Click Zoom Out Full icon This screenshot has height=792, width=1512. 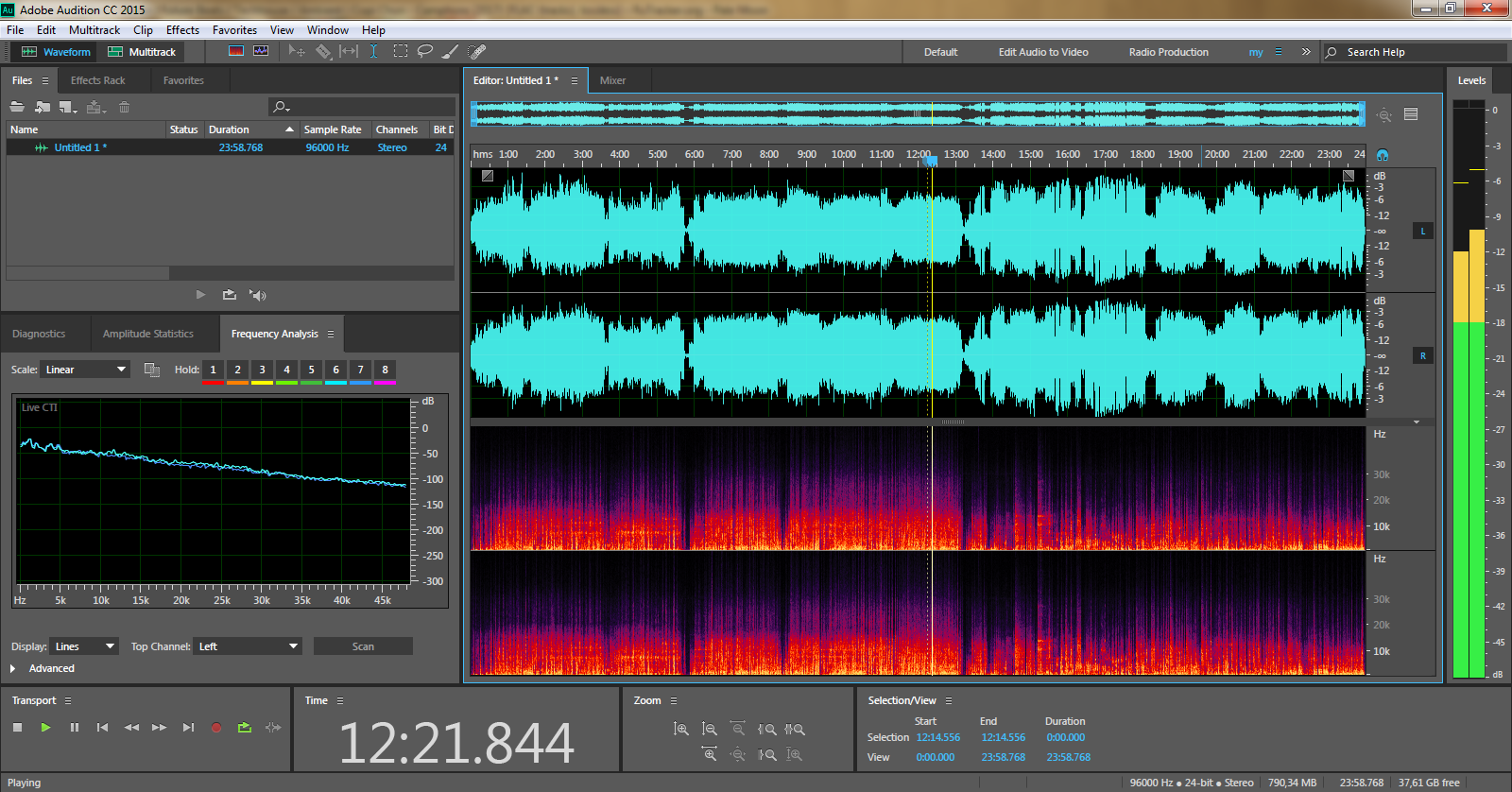(x=738, y=754)
